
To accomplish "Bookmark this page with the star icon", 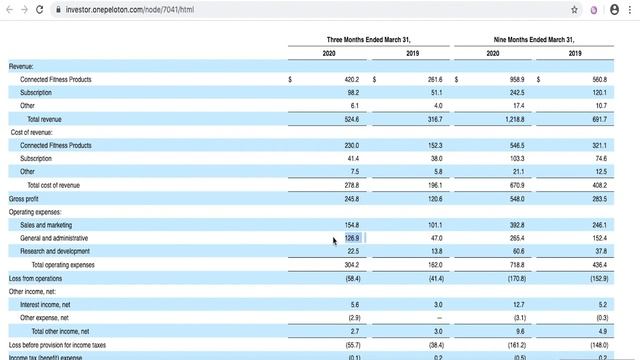I will click(x=574, y=9).
